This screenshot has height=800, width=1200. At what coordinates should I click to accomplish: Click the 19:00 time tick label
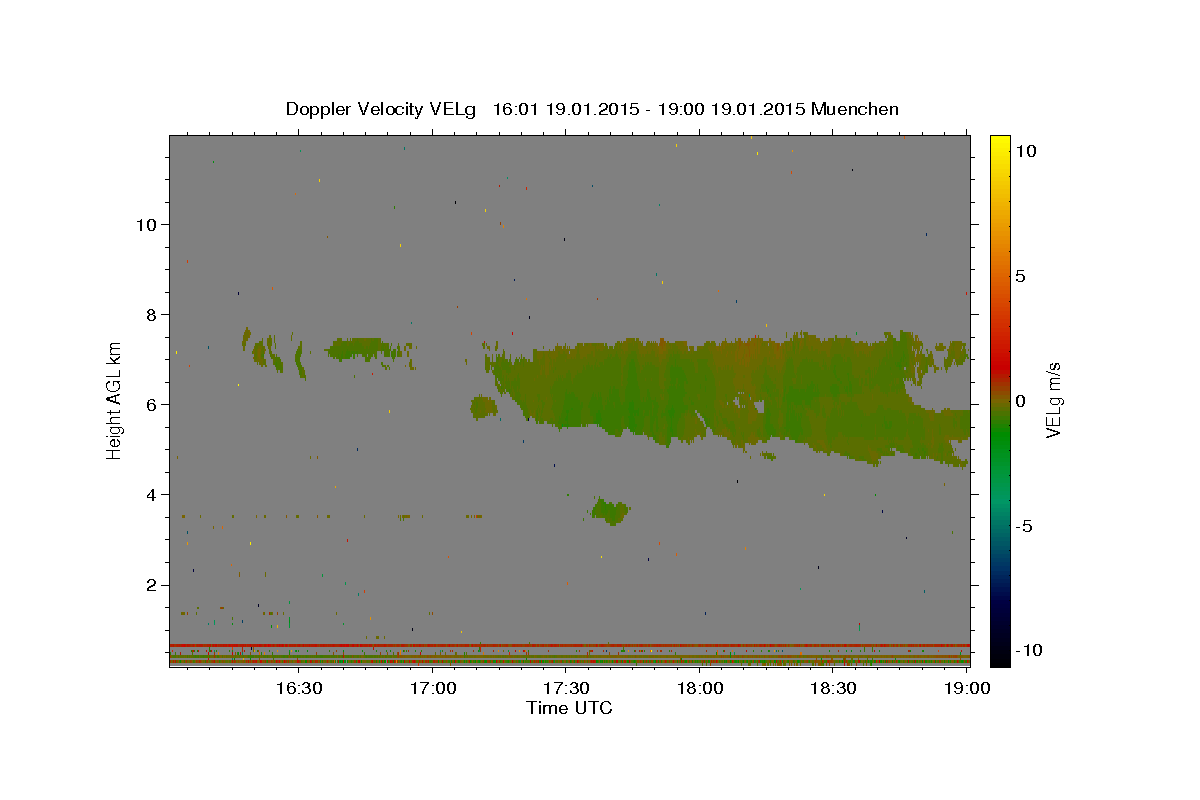click(968, 688)
